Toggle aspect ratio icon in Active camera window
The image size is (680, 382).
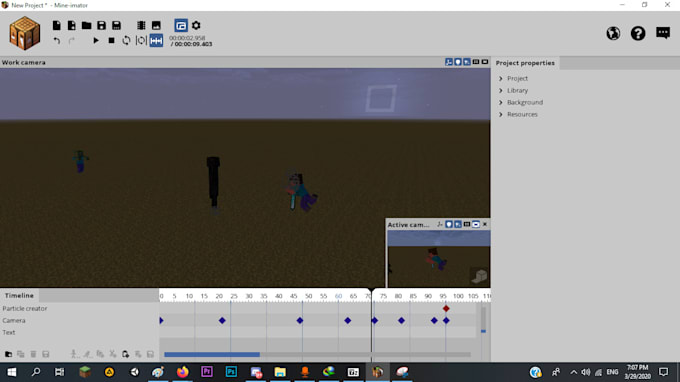467,224
